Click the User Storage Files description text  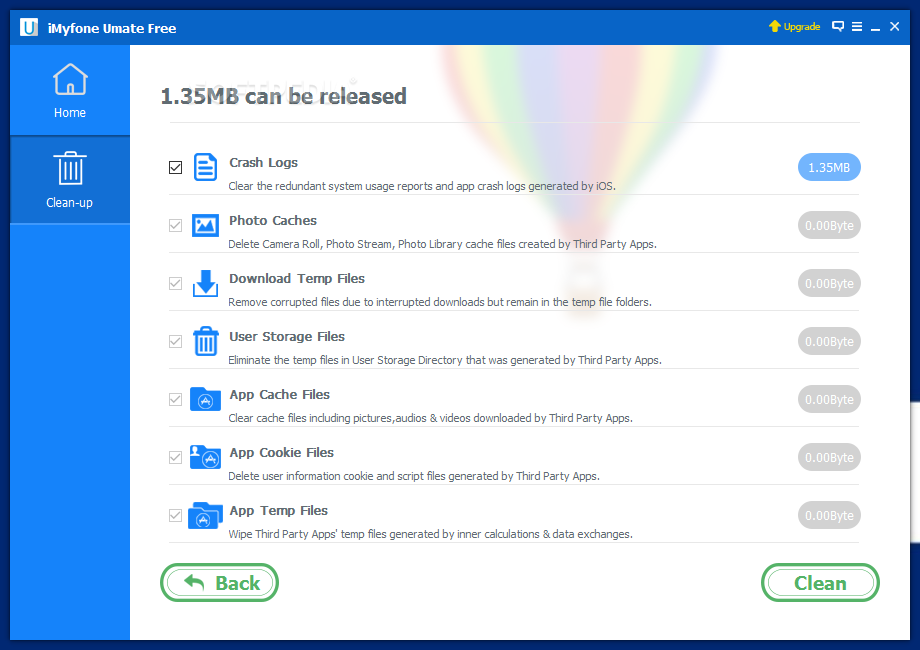click(445, 360)
